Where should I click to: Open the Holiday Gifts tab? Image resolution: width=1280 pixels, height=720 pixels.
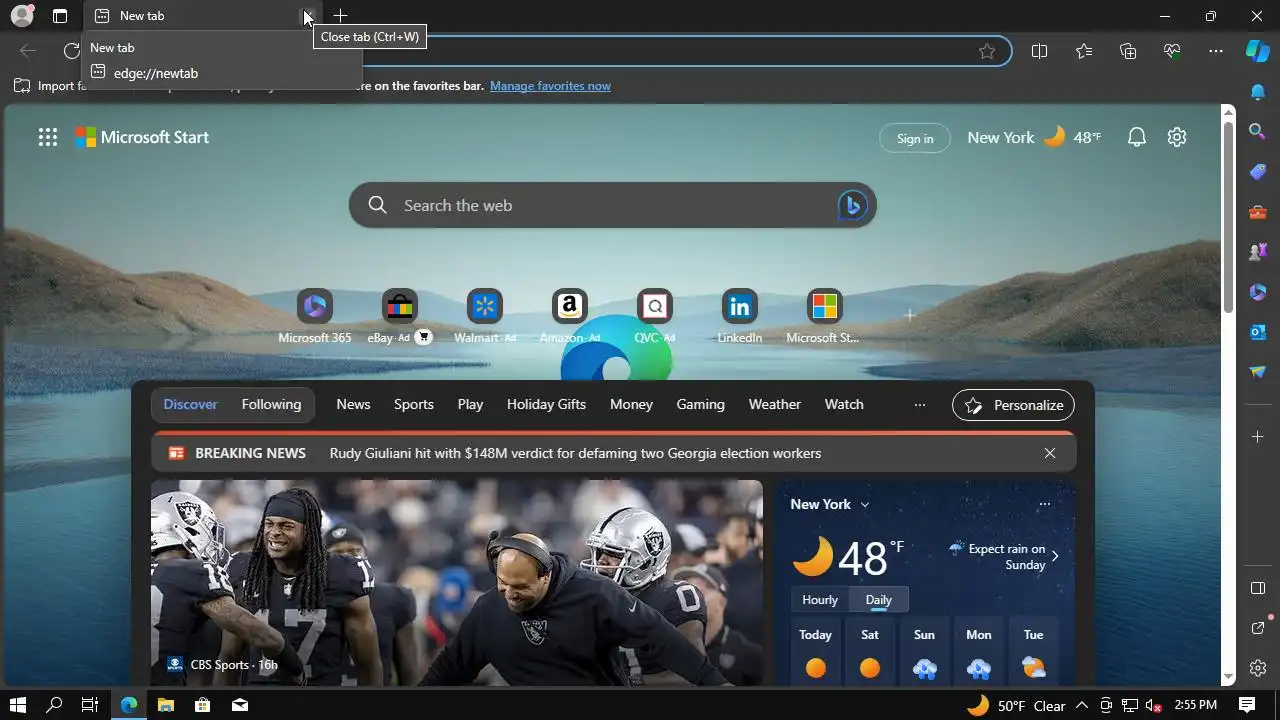[546, 404]
